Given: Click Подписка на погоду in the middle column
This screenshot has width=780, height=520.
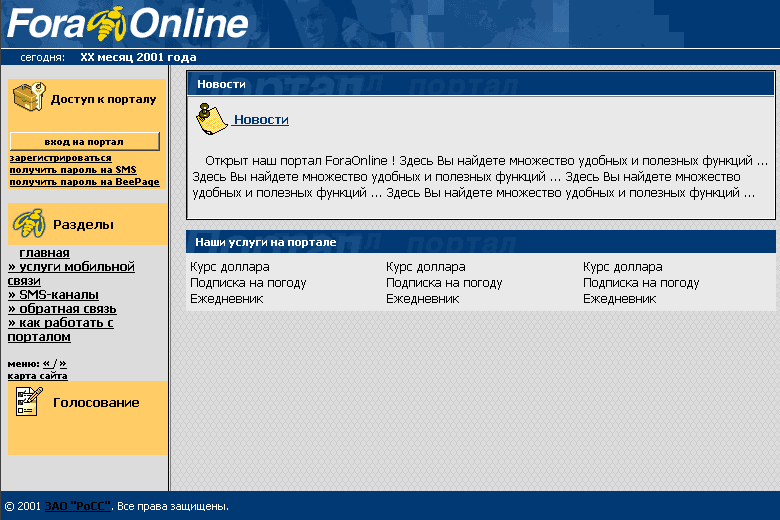Looking at the screenshot, I should [x=444, y=283].
